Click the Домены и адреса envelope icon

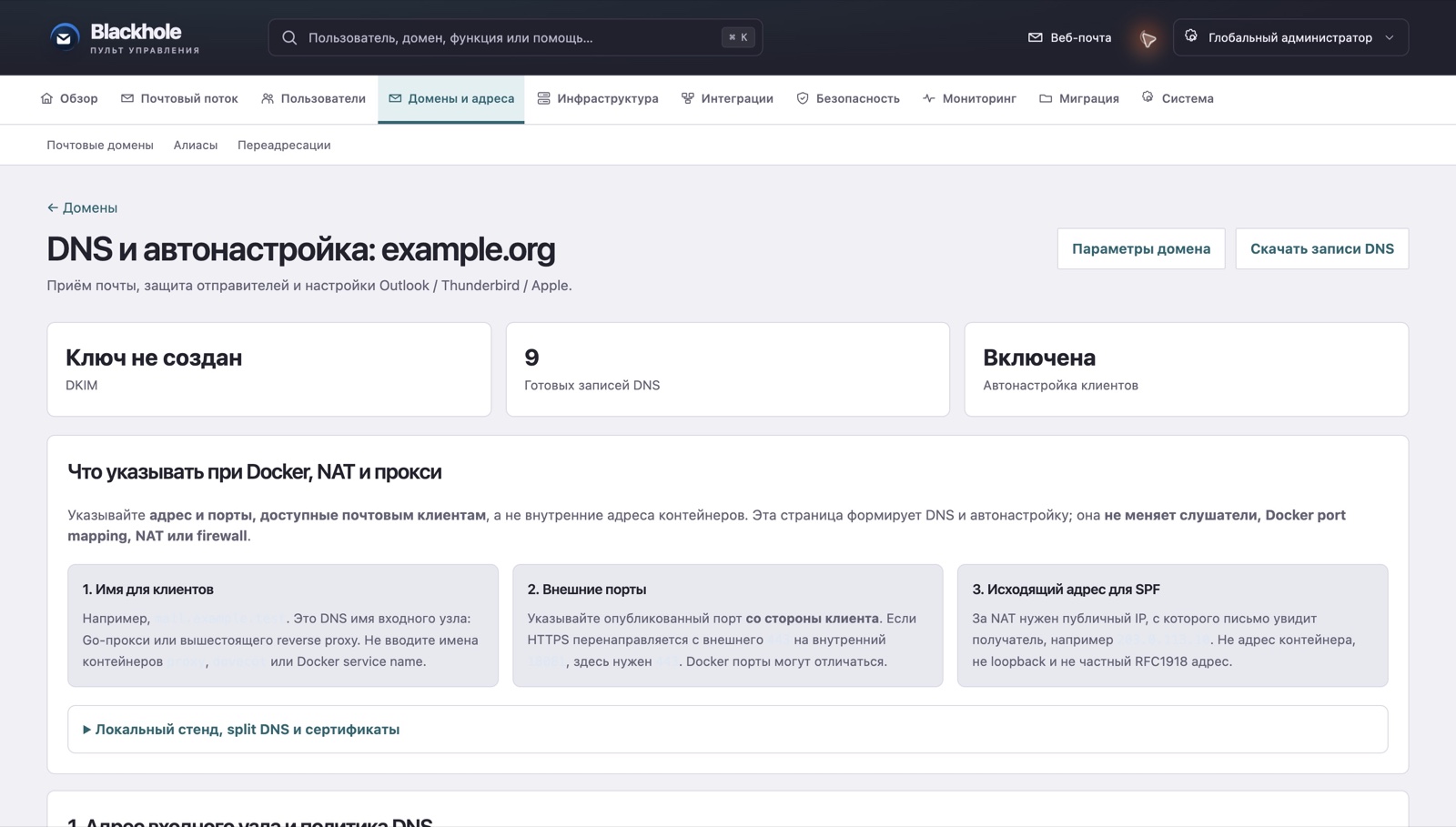(x=395, y=98)
